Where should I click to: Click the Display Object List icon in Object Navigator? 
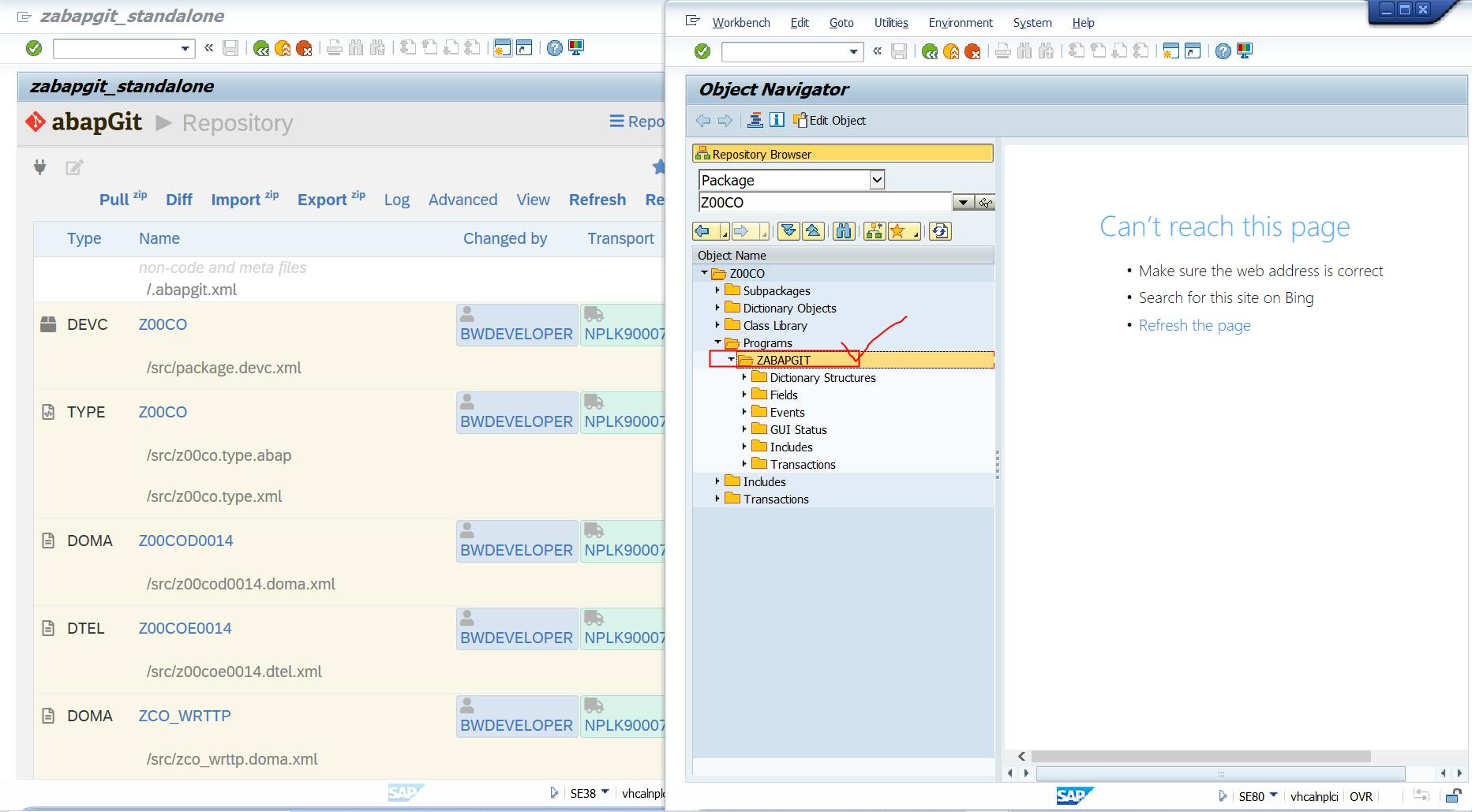click(755, 120)
